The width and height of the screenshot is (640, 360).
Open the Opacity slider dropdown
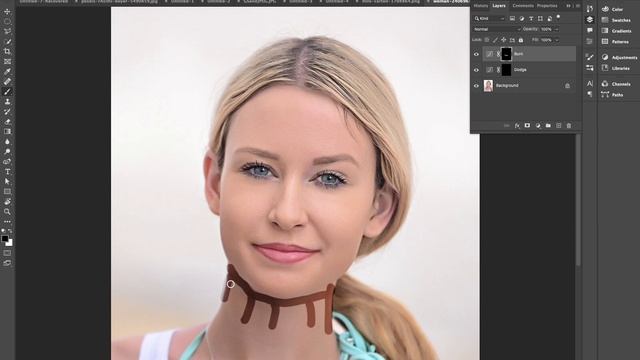click(x=556, y=29)
